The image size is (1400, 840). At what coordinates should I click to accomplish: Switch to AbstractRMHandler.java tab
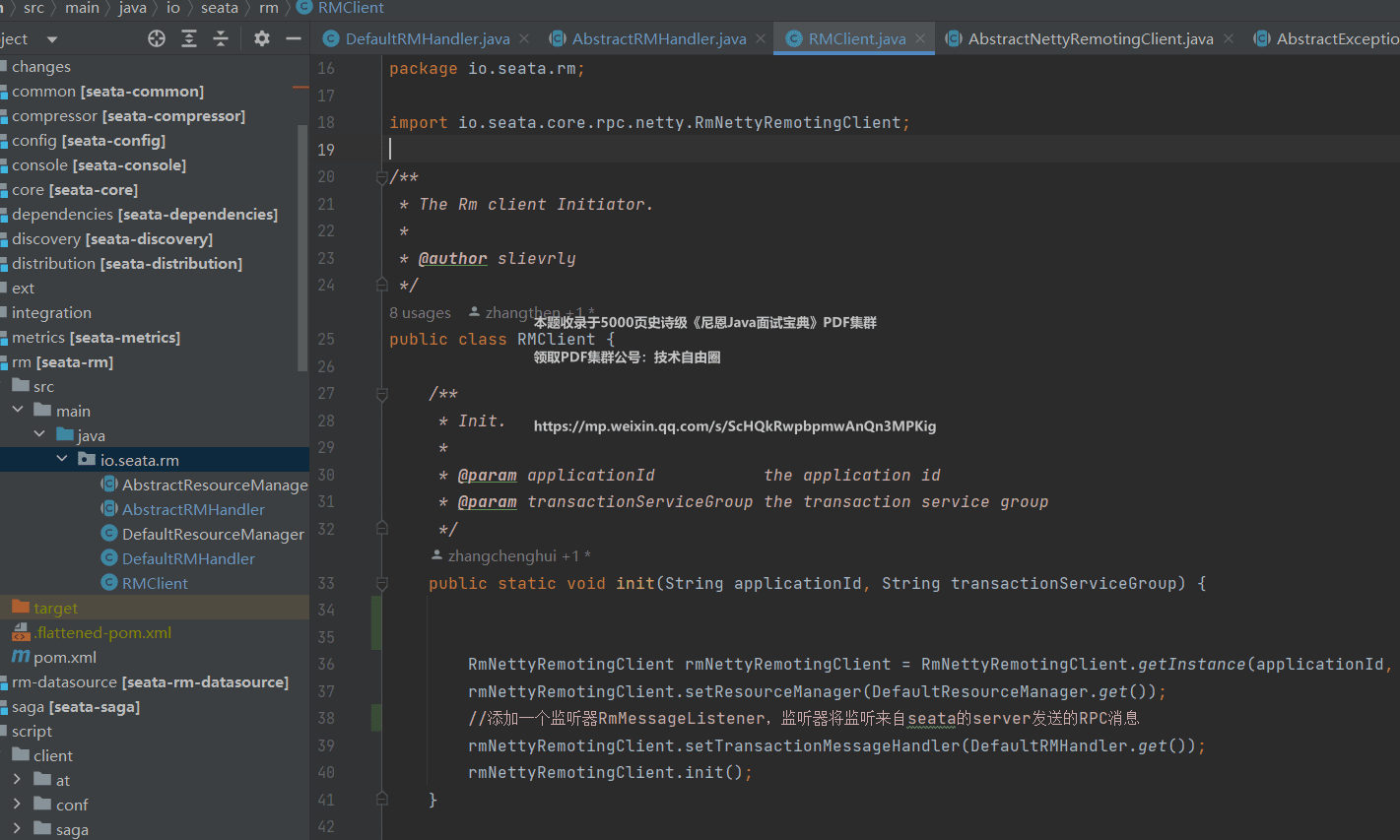658,38
